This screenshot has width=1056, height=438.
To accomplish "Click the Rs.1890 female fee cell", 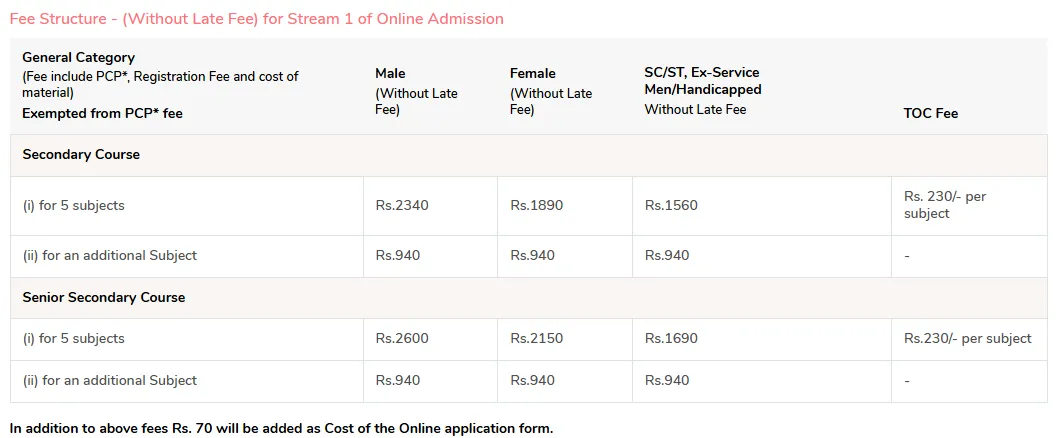I will pyautogui.click(x=536, y=205).
